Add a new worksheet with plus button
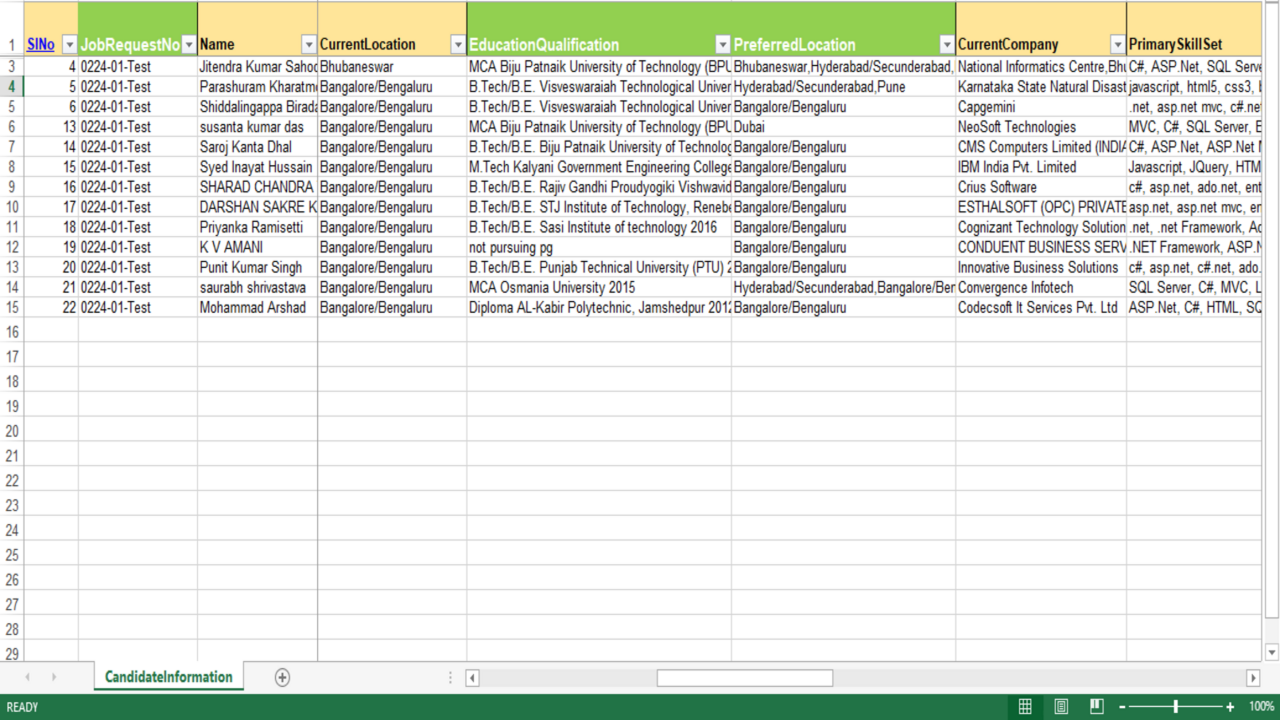1280x720 pixels. tap(282, 678)
